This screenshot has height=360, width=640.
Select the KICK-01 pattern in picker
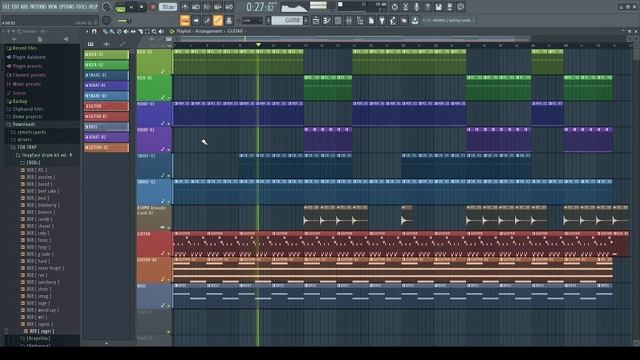pos(107,54)
